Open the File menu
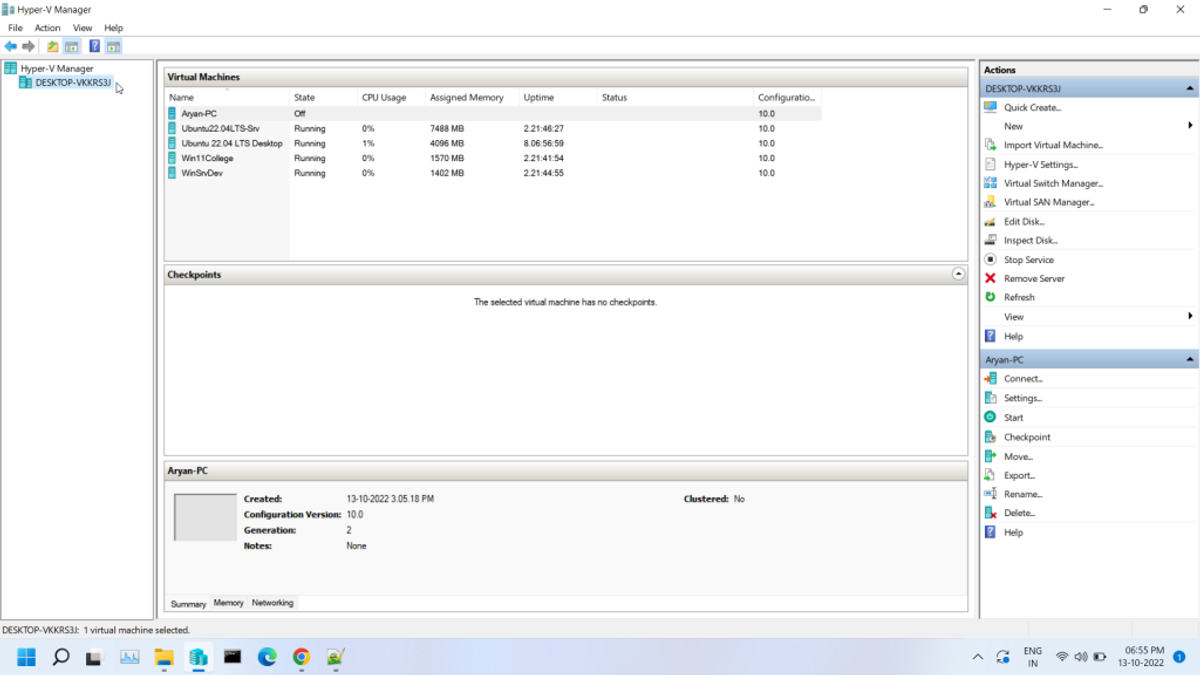This screenshot has width=1200, height=675. click(15, 28)
